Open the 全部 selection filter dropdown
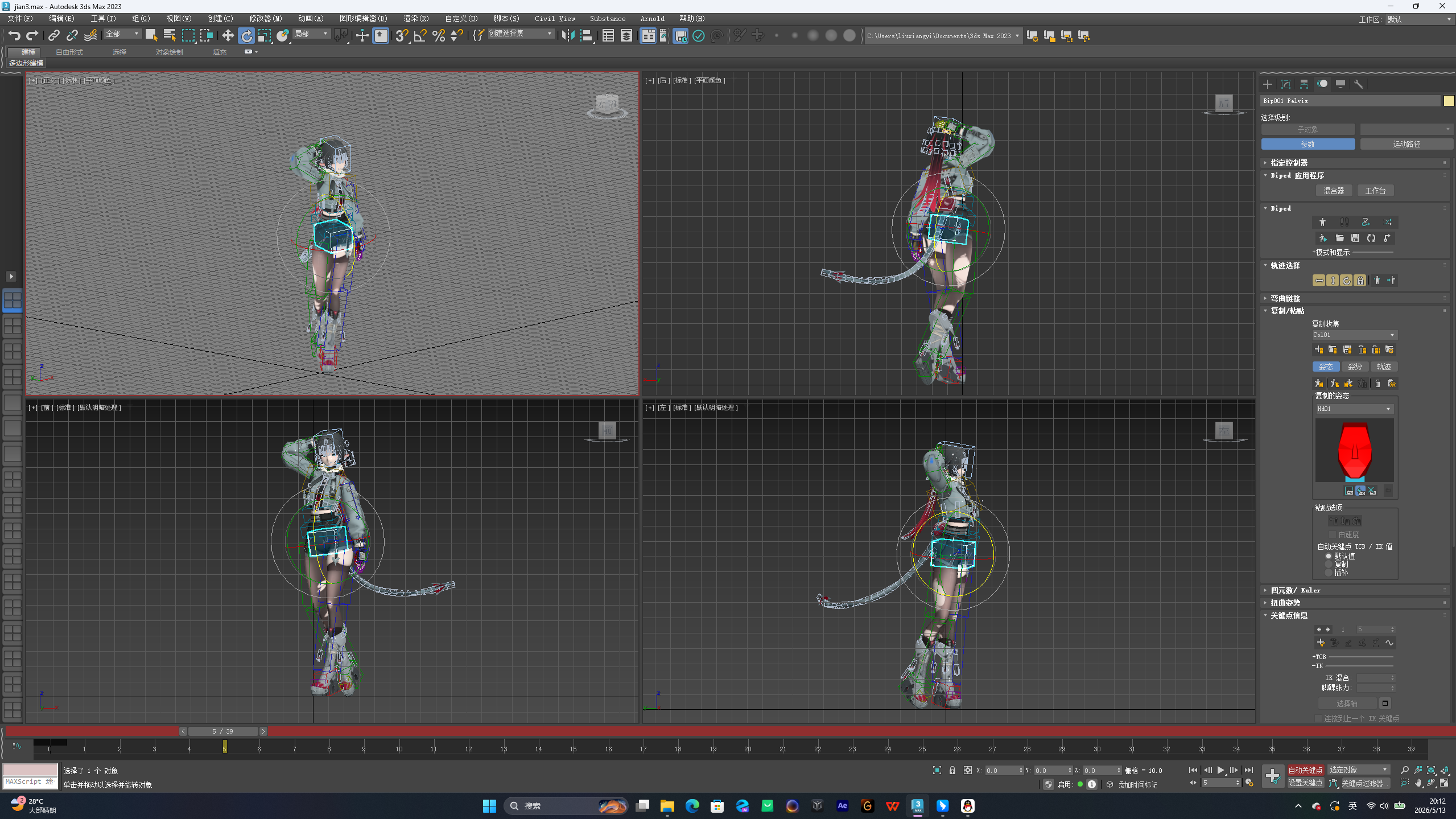 point(122,34)
